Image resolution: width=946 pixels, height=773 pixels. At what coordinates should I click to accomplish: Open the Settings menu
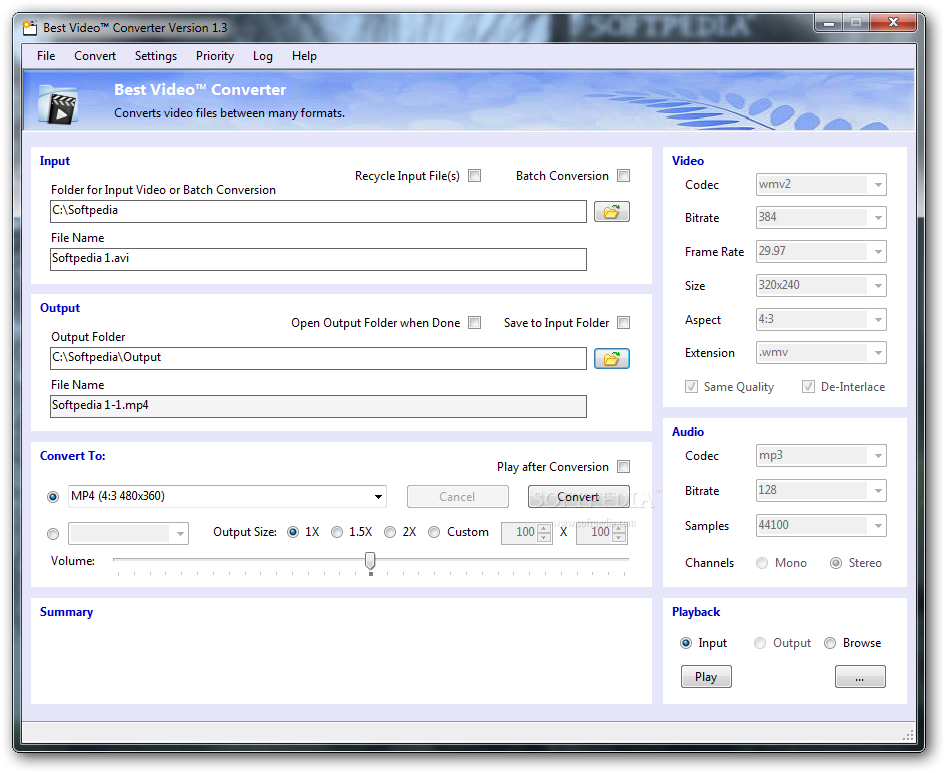tap(156, 56)
